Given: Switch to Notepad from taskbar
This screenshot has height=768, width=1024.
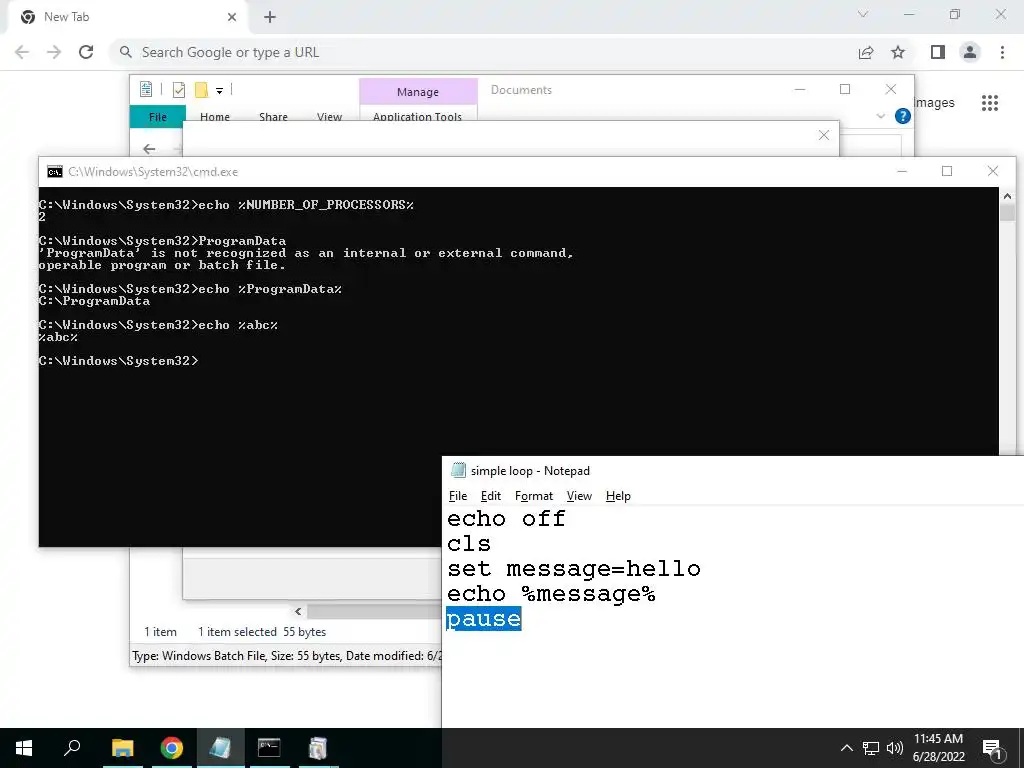Looking at the screenshot, I should click(x=220, y=748).
